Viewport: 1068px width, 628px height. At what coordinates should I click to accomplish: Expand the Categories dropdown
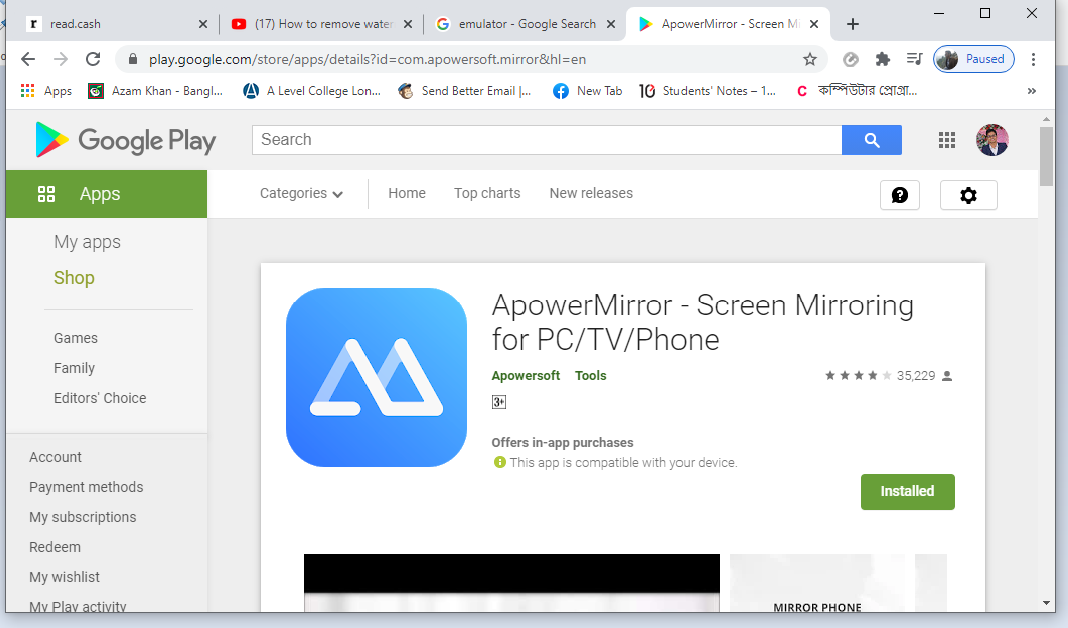coord(301,193)
